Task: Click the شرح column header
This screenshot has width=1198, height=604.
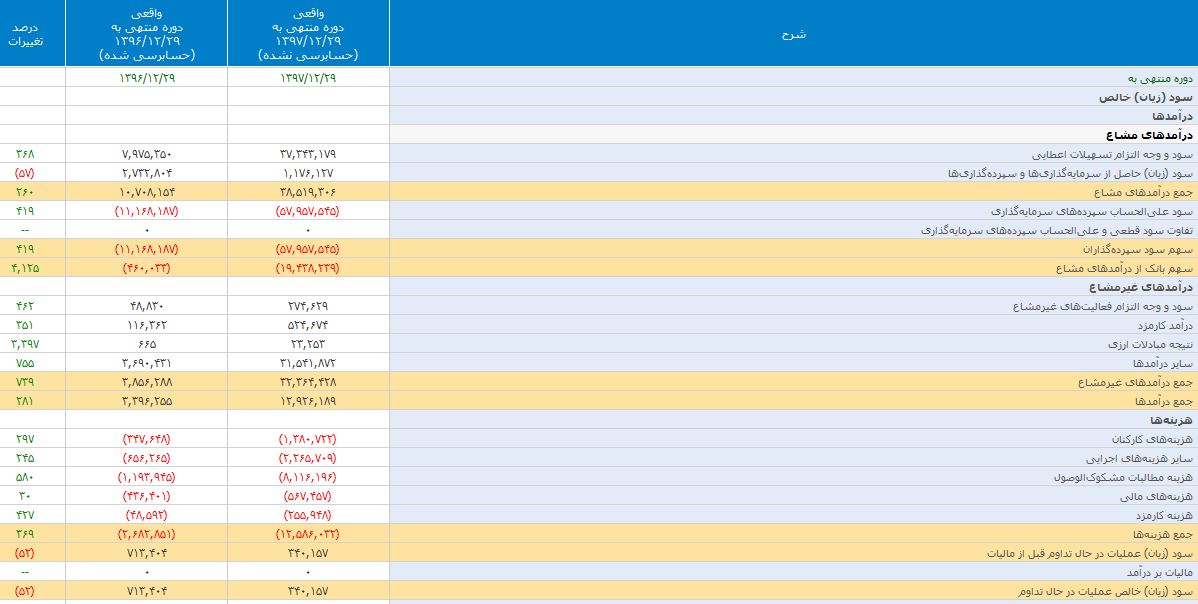Action: pos(793,34)
